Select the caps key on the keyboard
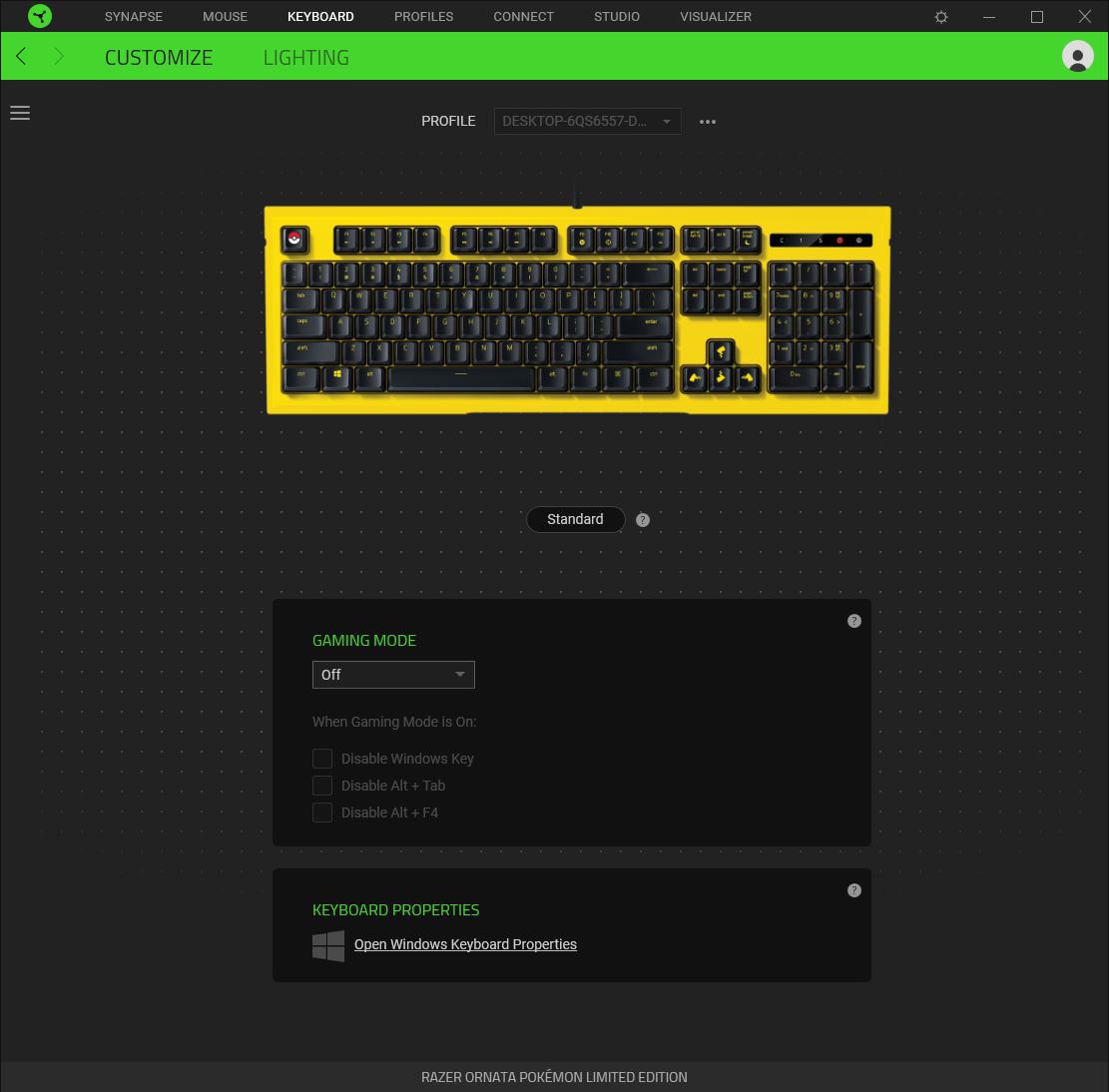Image resolution: width=1109 pixels, height=1092 pixels. [304, 324]
